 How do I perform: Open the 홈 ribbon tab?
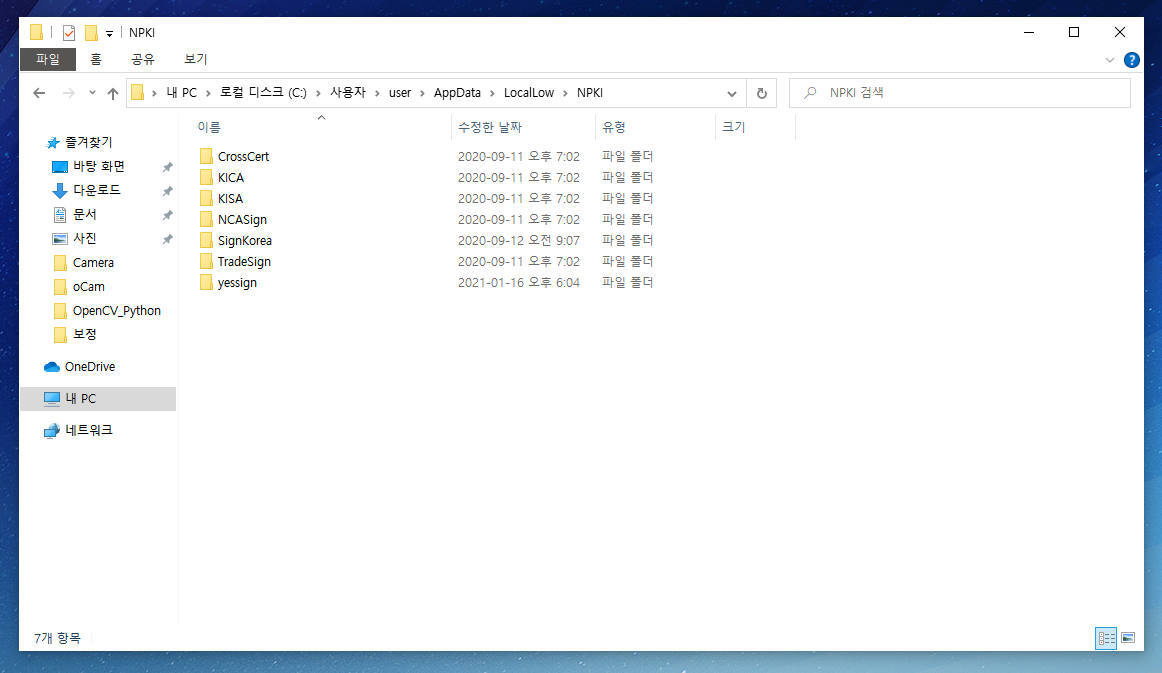[96, 59]
